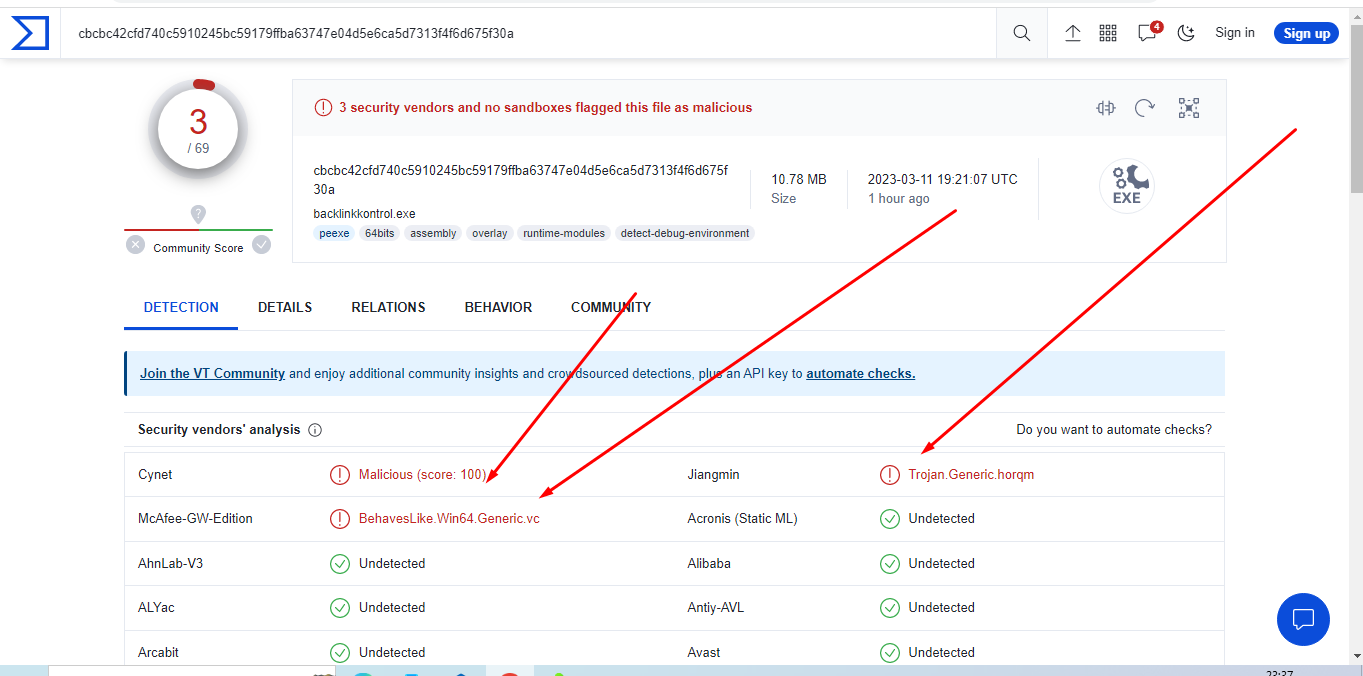Viewport: 1363px width, 676px height.
Task: Click the community score question mark icon
Action: coord(198,214)
